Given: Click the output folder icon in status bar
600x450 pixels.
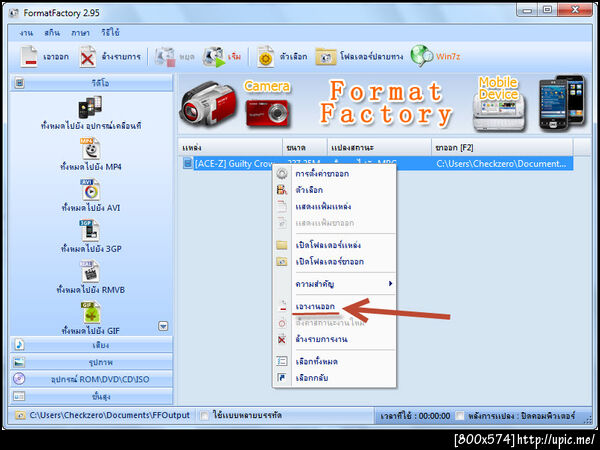Looking at the screenshot, I should click(x=20, y=415).
